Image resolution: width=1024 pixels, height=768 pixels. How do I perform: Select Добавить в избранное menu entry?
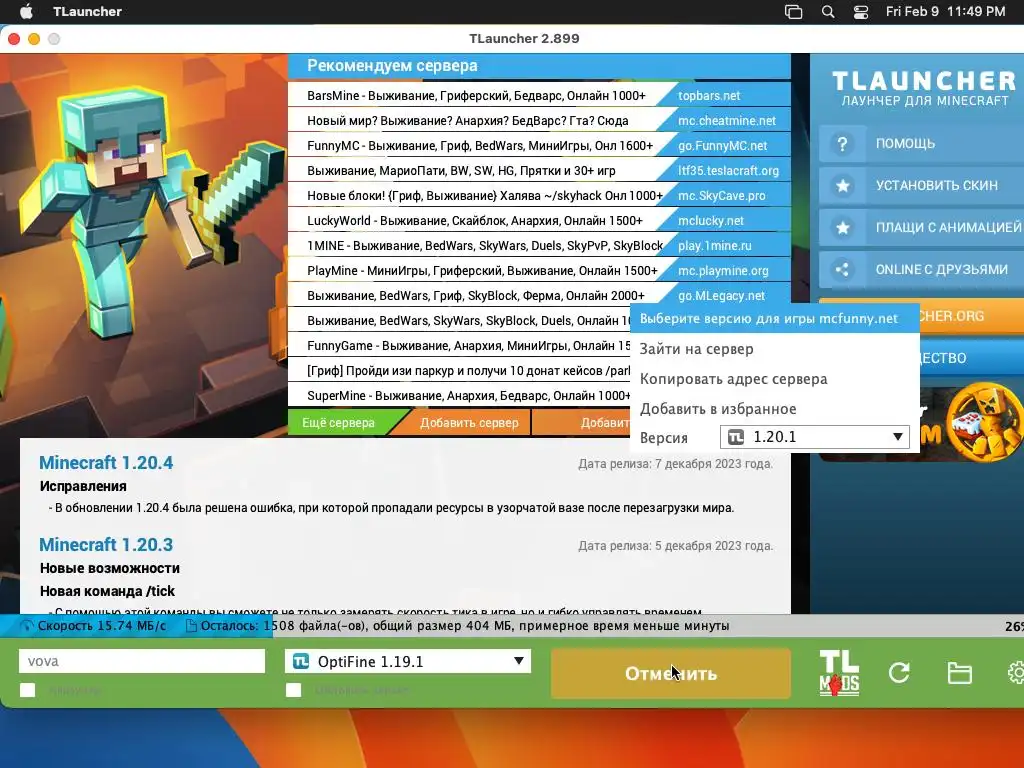click(775, 409)
